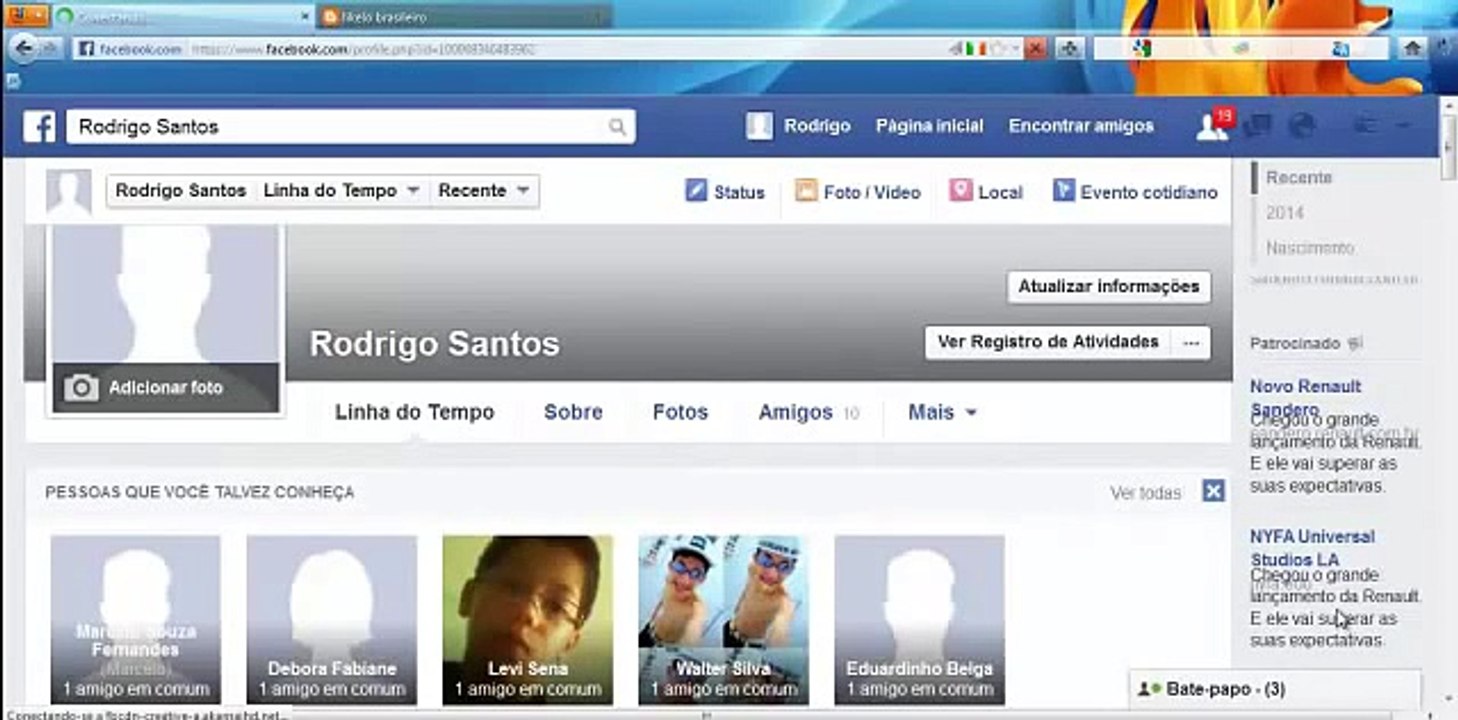The width and height of the screenshot is (1458, 720).
Task: Click Rodrigo Santos button in timeline bar
Action: pos(181,191)
